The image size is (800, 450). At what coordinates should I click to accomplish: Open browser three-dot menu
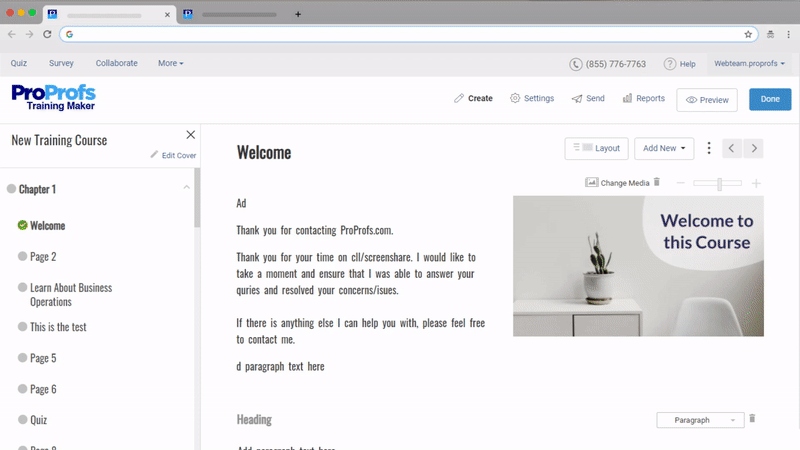788,34
